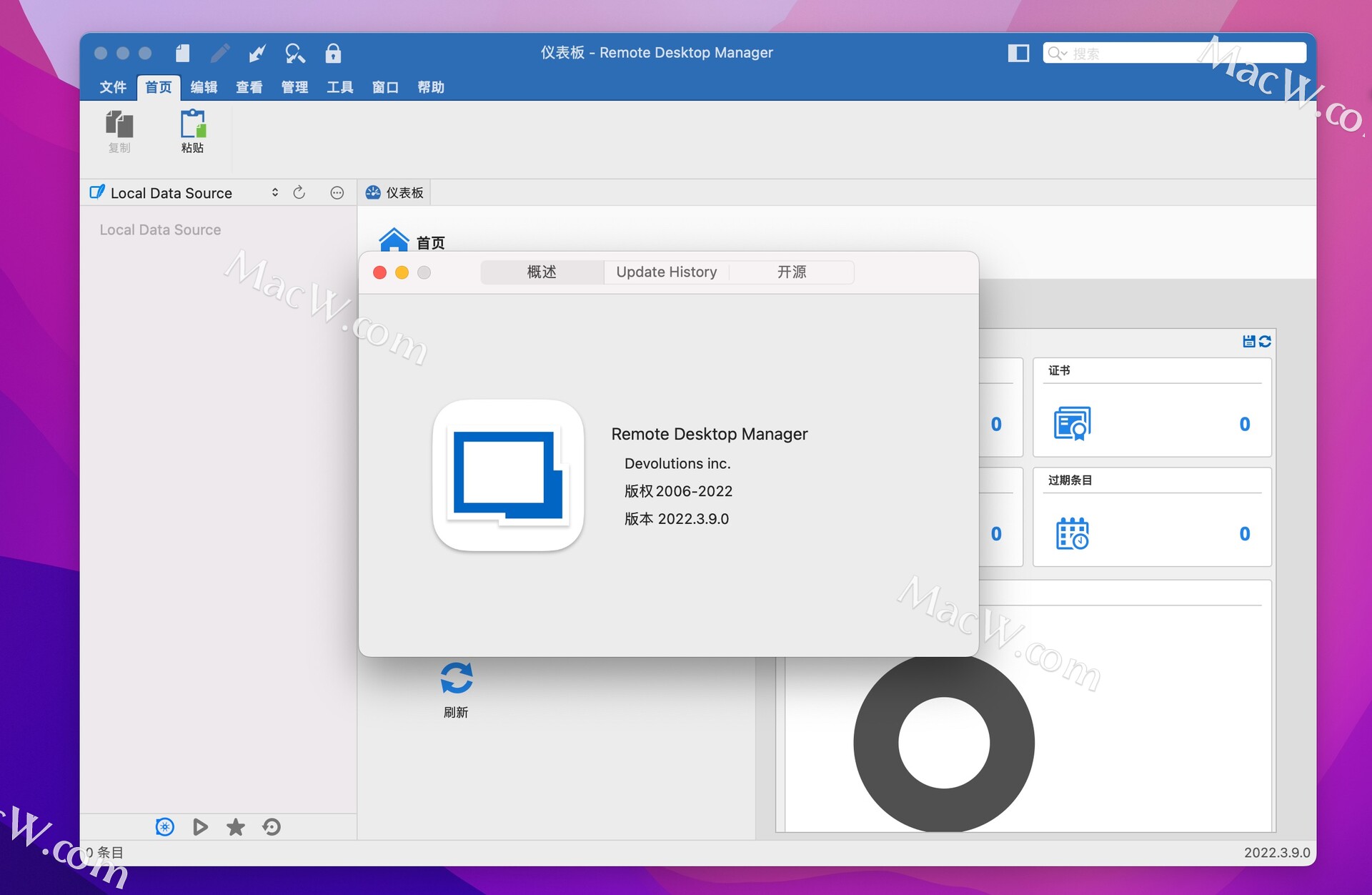Switch to the 概述 tab in About dialog

pyautogui.click(x=542, y=272)
